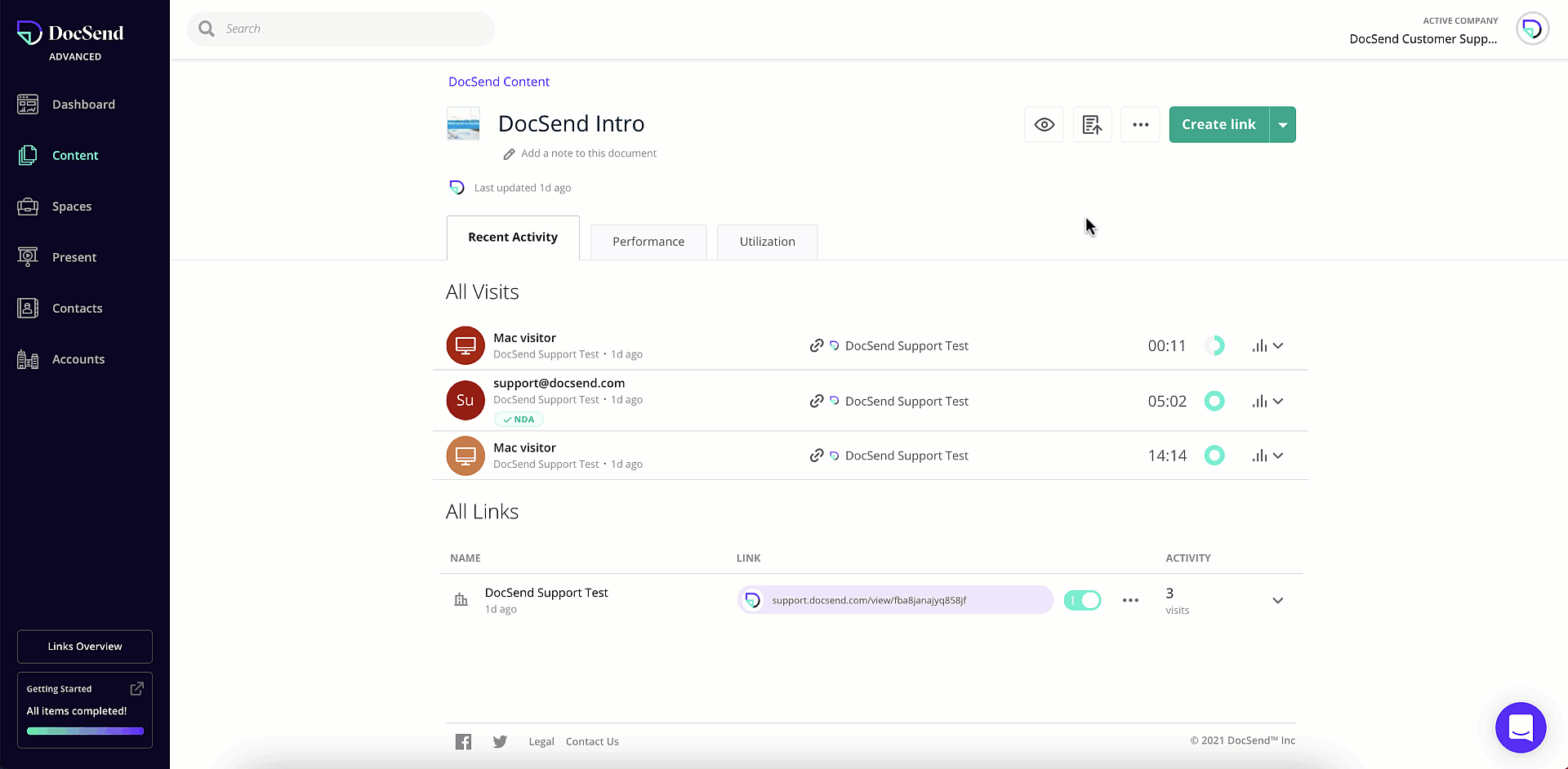Open the DocSend Intro document thumbnail
Viewport: 1568px width, 769px height.
[x=463, y=124]
